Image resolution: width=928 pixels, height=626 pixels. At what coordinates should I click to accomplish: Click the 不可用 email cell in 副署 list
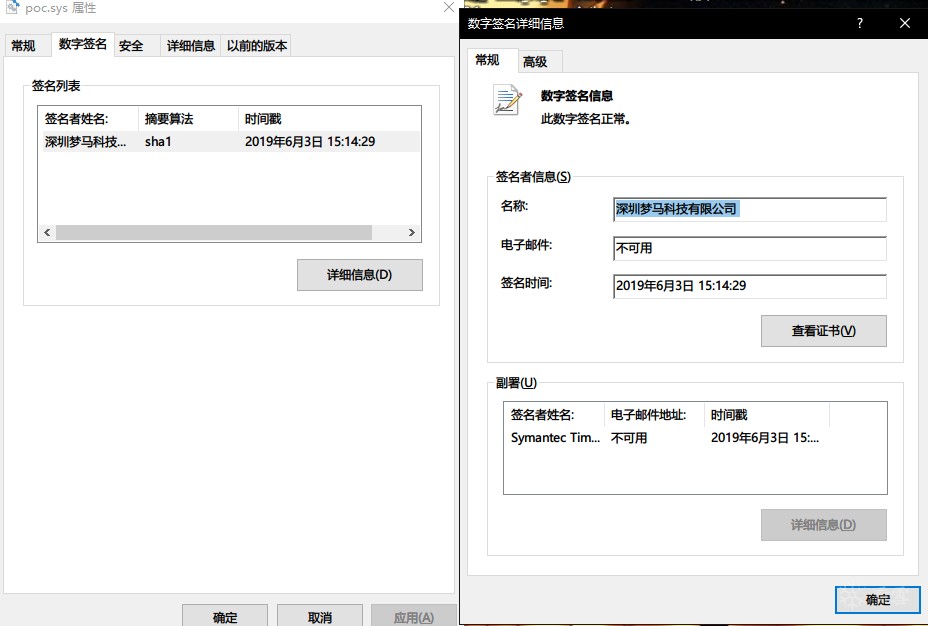[629, 438]
